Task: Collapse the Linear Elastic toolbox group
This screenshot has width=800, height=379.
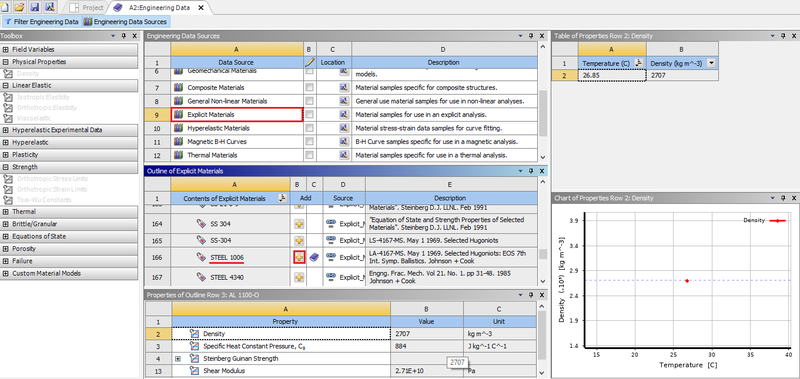Action: pos(6,86)
